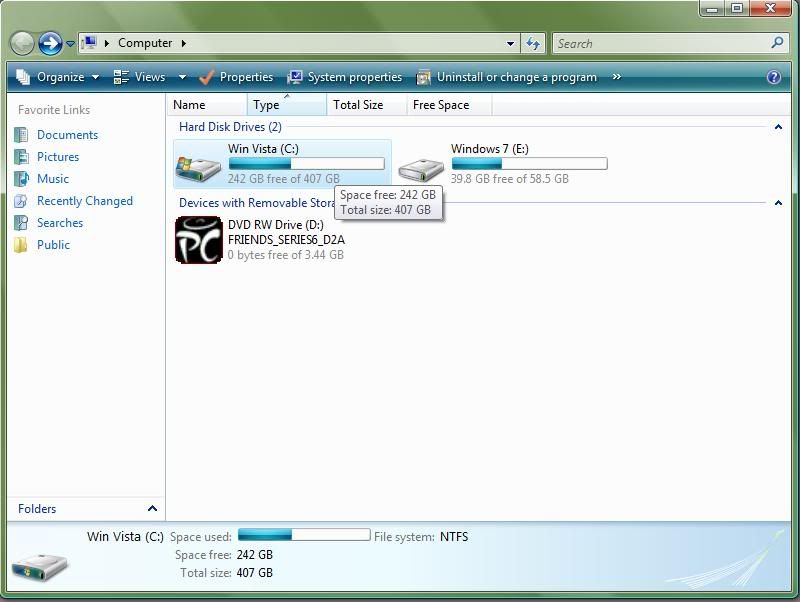Image resolution: width=800 pixels, height=602 pixels.
Task: Click the Forward navigation arrow
Action: coord(51,43)
